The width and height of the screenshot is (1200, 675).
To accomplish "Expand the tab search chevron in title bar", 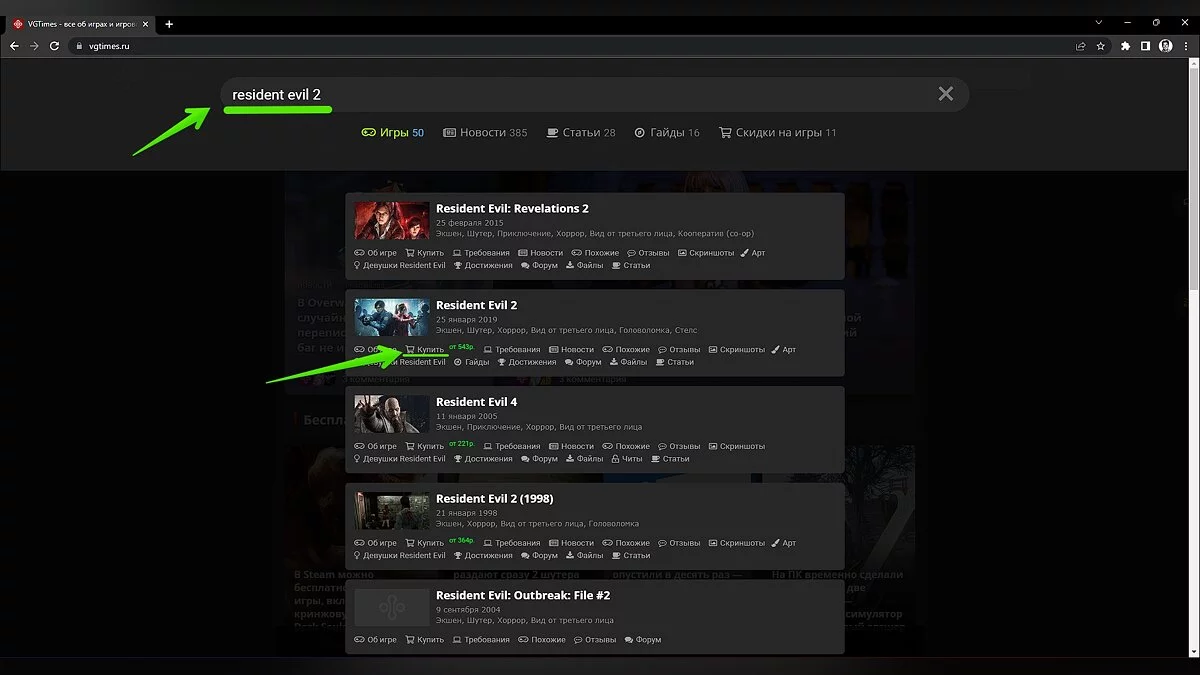I will (x=1100, y=22).
